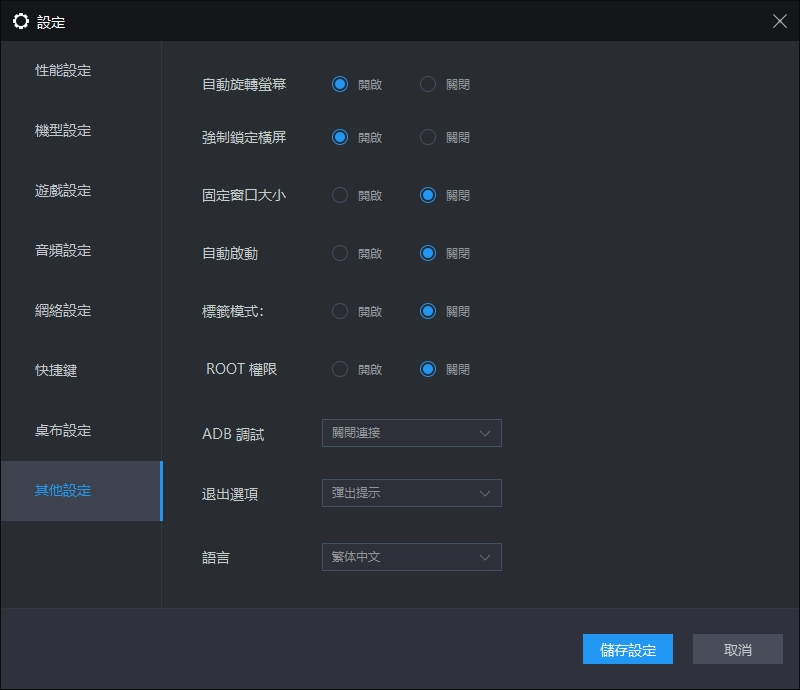Click the 強制鎖定橫屏 label
Viewport: 800px width, 690px height.
[244, 137]
